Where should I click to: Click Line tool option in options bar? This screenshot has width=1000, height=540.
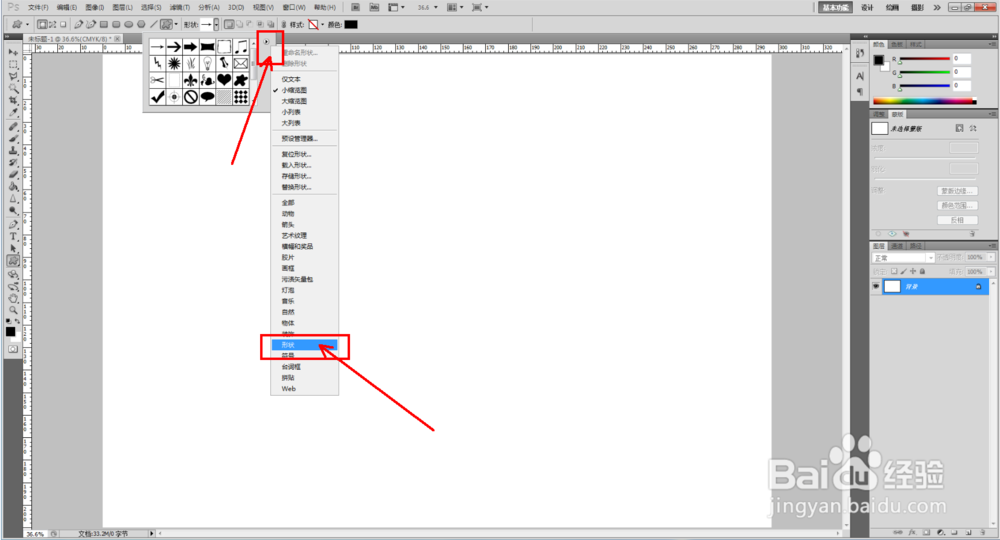[x=153, y=24]
